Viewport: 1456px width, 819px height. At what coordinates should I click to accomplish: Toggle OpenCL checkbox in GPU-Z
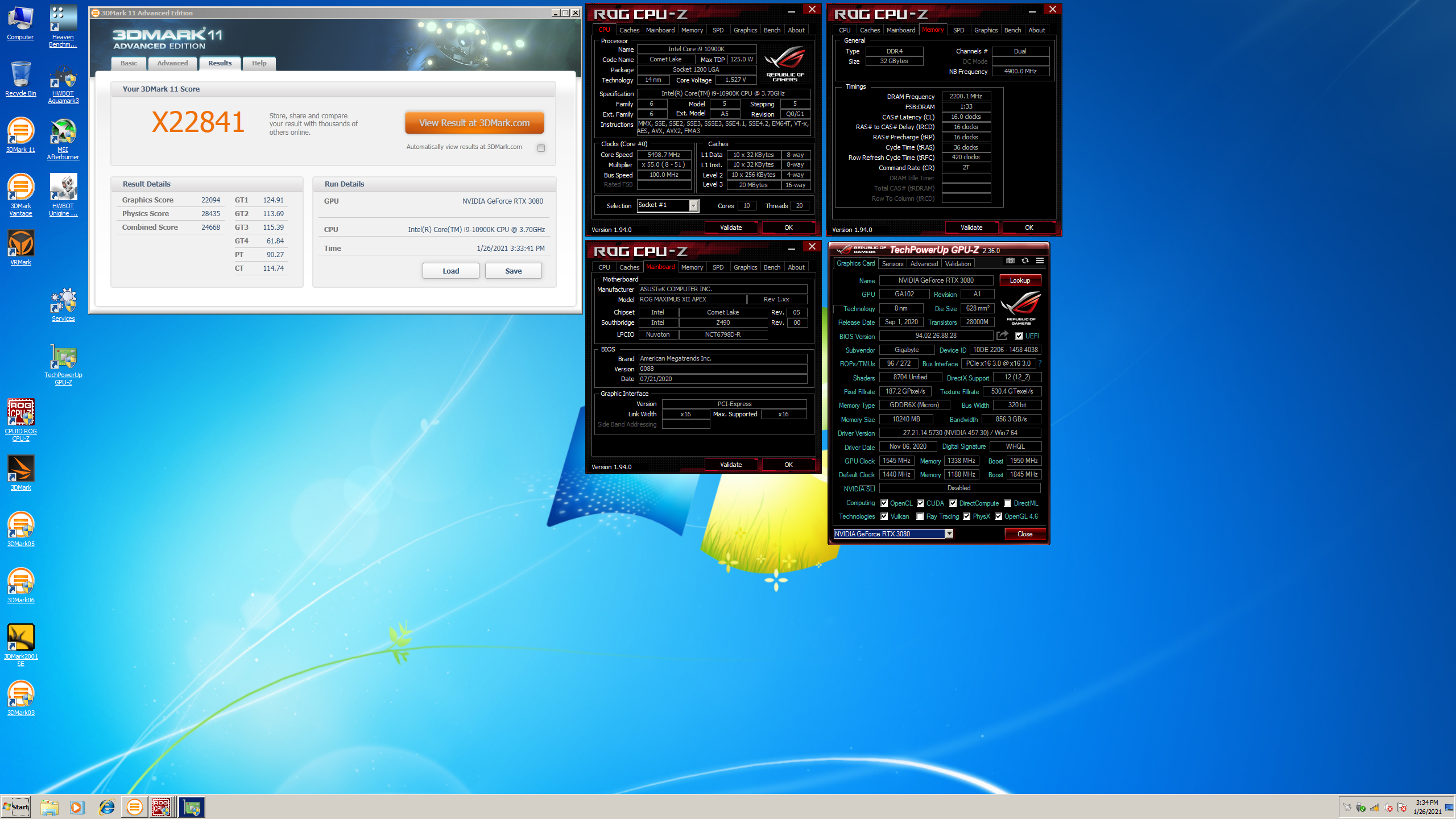coord(884,503)
